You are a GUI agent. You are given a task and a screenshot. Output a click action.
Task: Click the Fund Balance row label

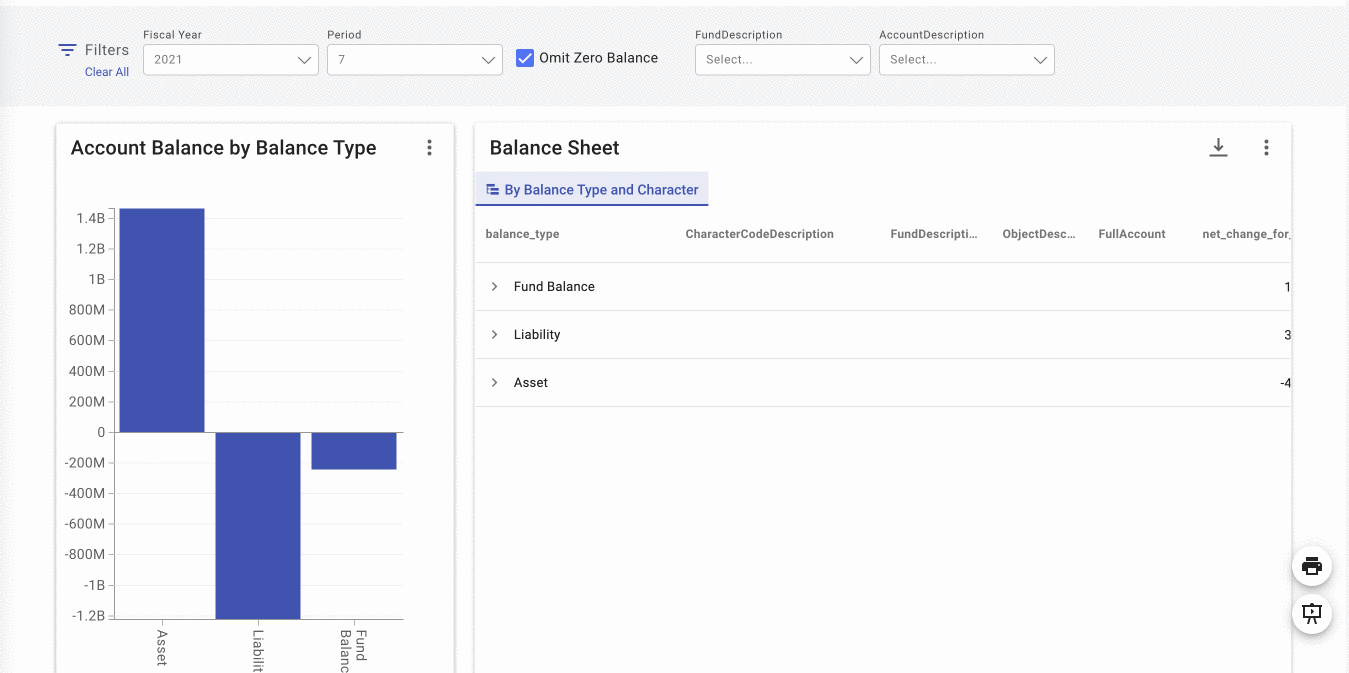554,287
